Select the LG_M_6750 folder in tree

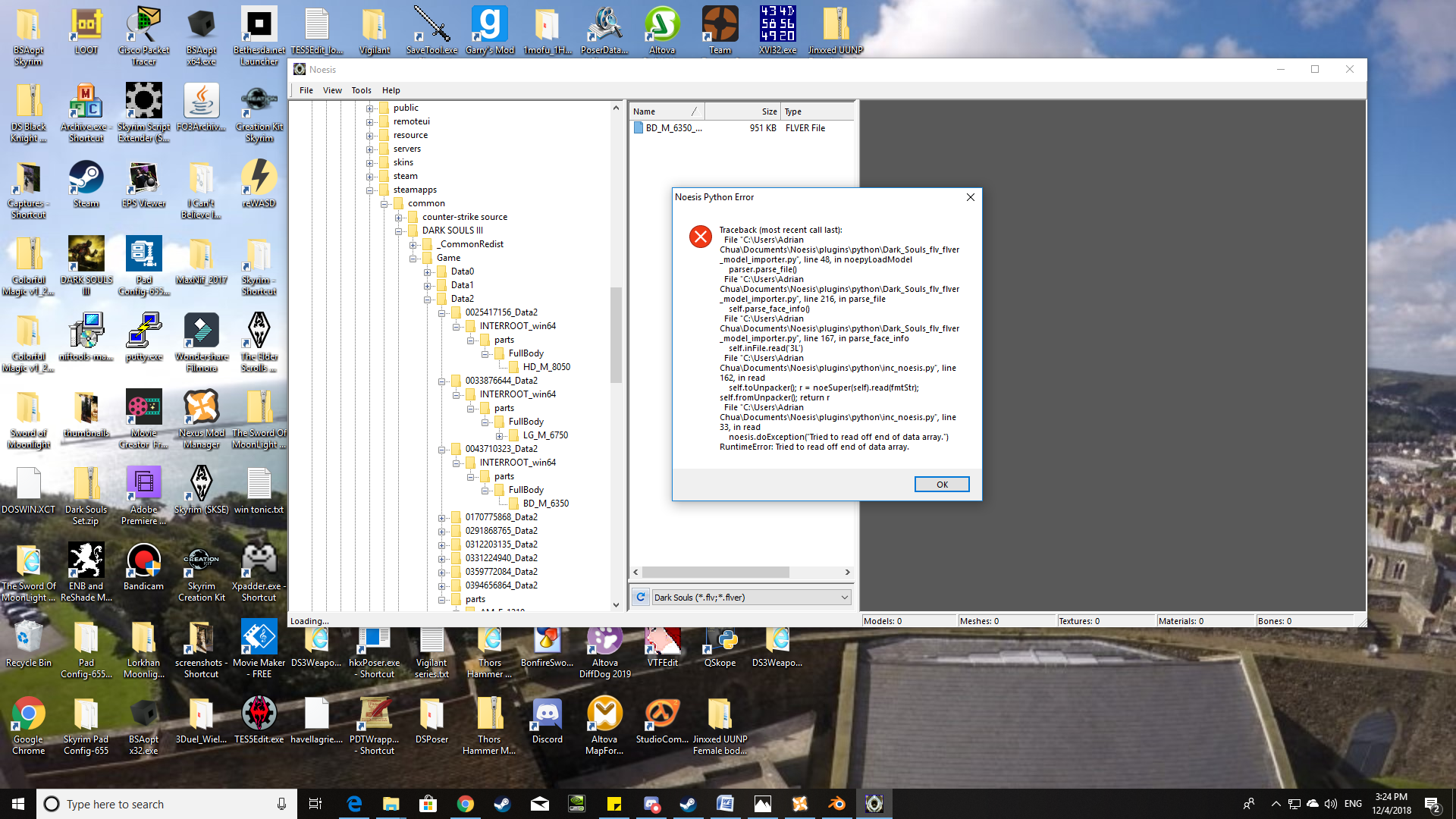click(544, 435)
